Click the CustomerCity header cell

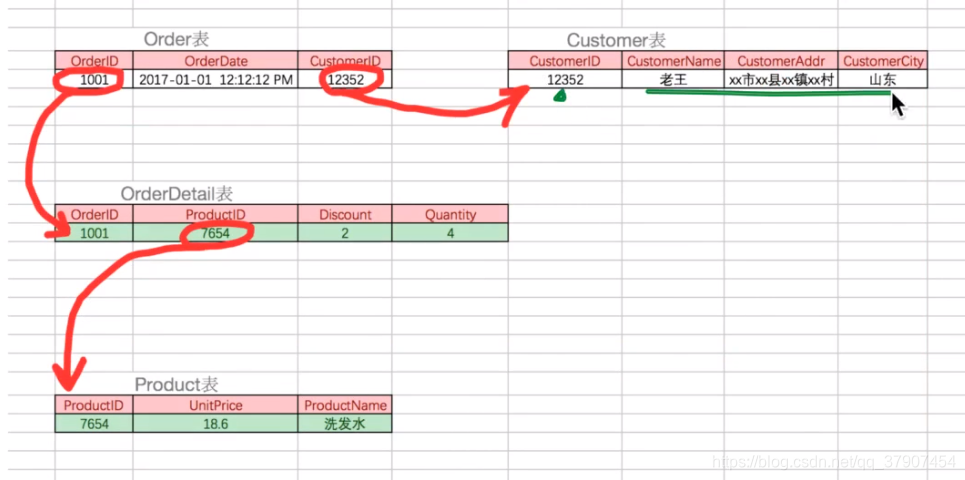tap(883, 61)
